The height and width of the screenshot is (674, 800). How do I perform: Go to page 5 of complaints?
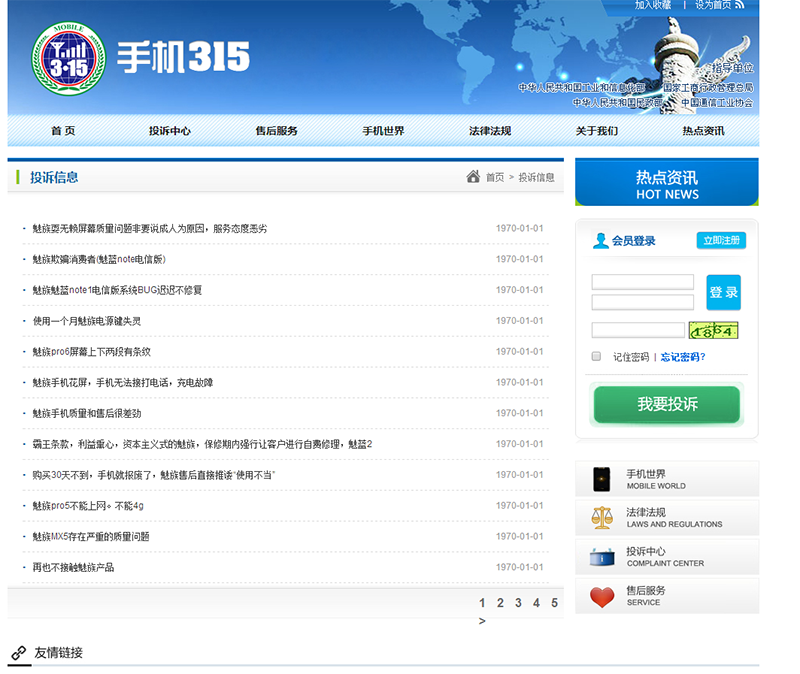click(555, 603)
